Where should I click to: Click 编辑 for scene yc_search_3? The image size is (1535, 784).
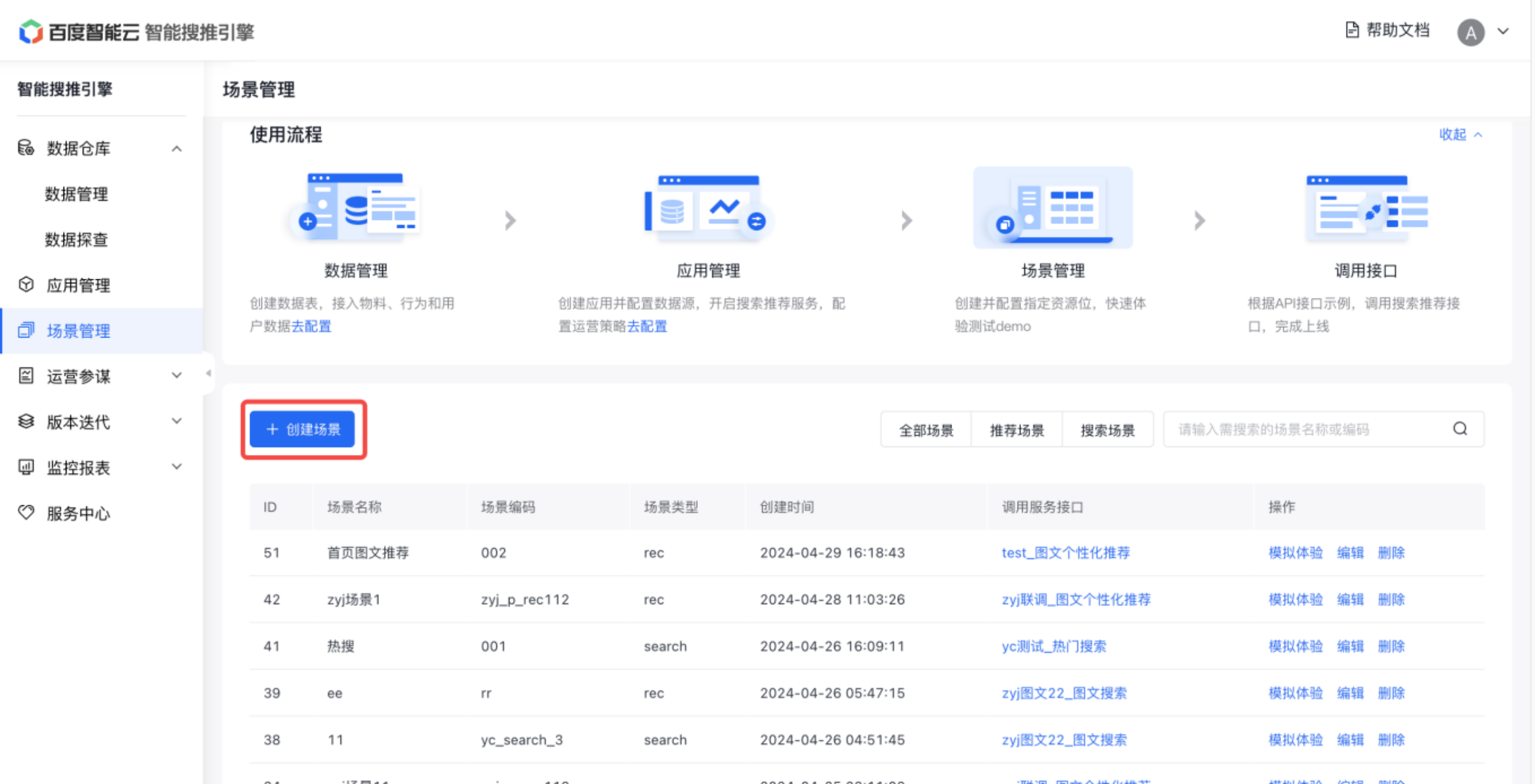tap(1350, 740)
